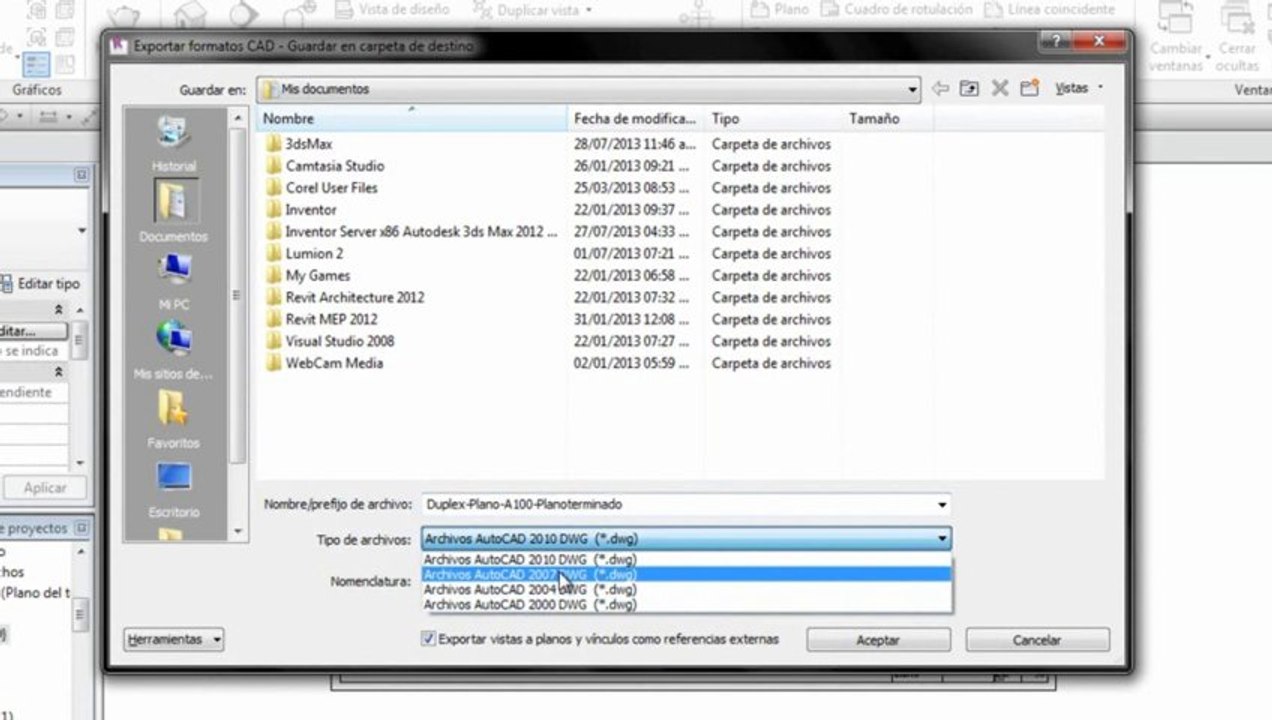Click the My Games folder icon

click(x=274, y=276)
